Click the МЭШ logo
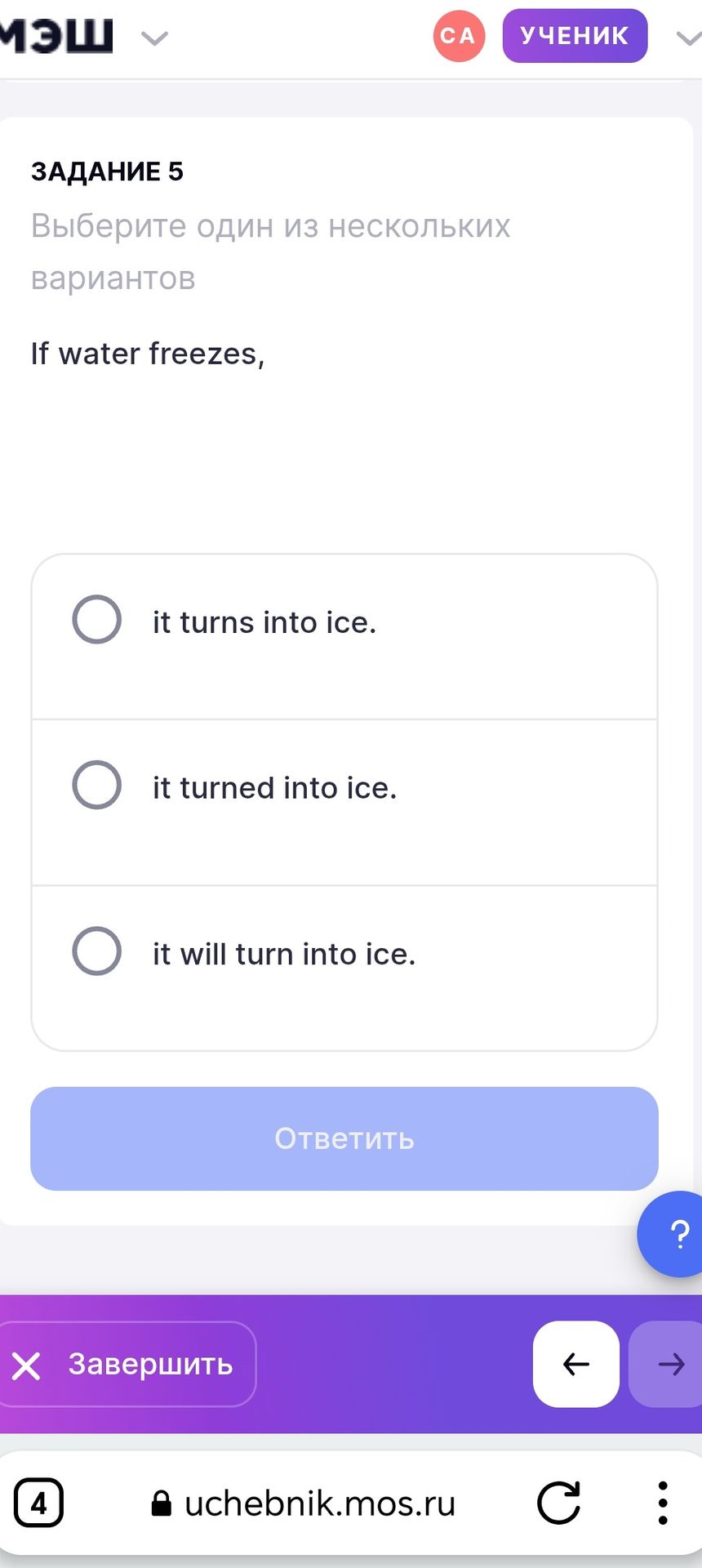 pos(56,37)
